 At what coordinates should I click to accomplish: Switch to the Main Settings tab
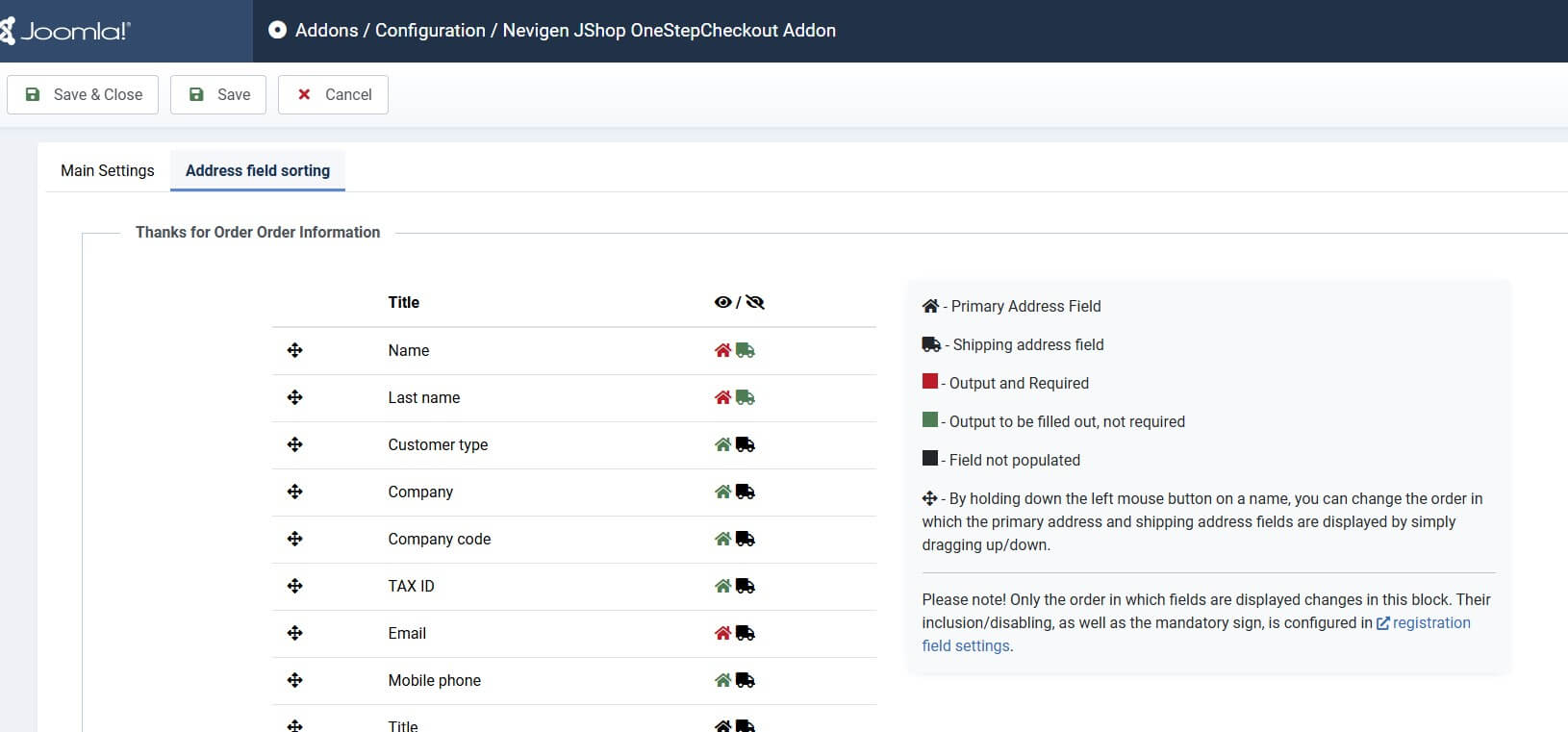coord(107,170)
